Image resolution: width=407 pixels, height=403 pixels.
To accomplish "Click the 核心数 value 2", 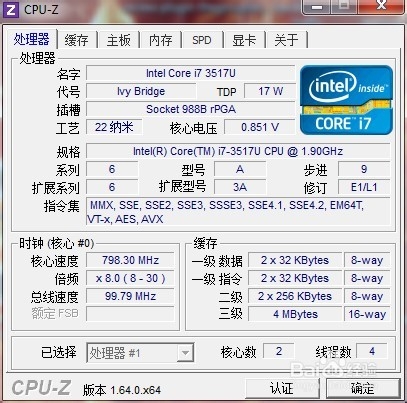I will [279, 351].
